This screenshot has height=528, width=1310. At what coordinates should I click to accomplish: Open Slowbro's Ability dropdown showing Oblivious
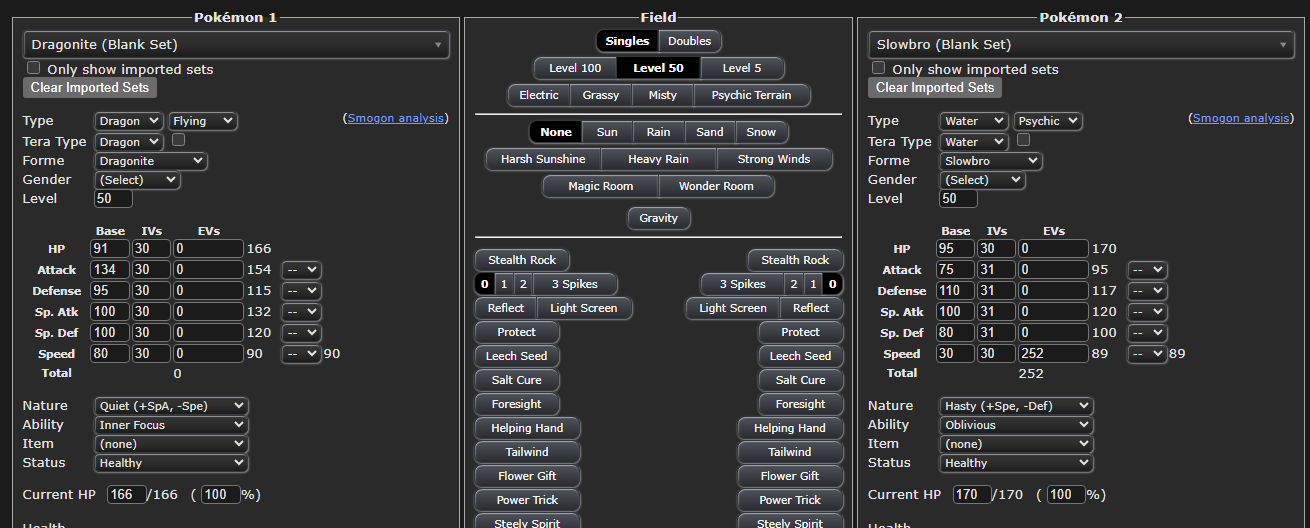(1017, 425)
